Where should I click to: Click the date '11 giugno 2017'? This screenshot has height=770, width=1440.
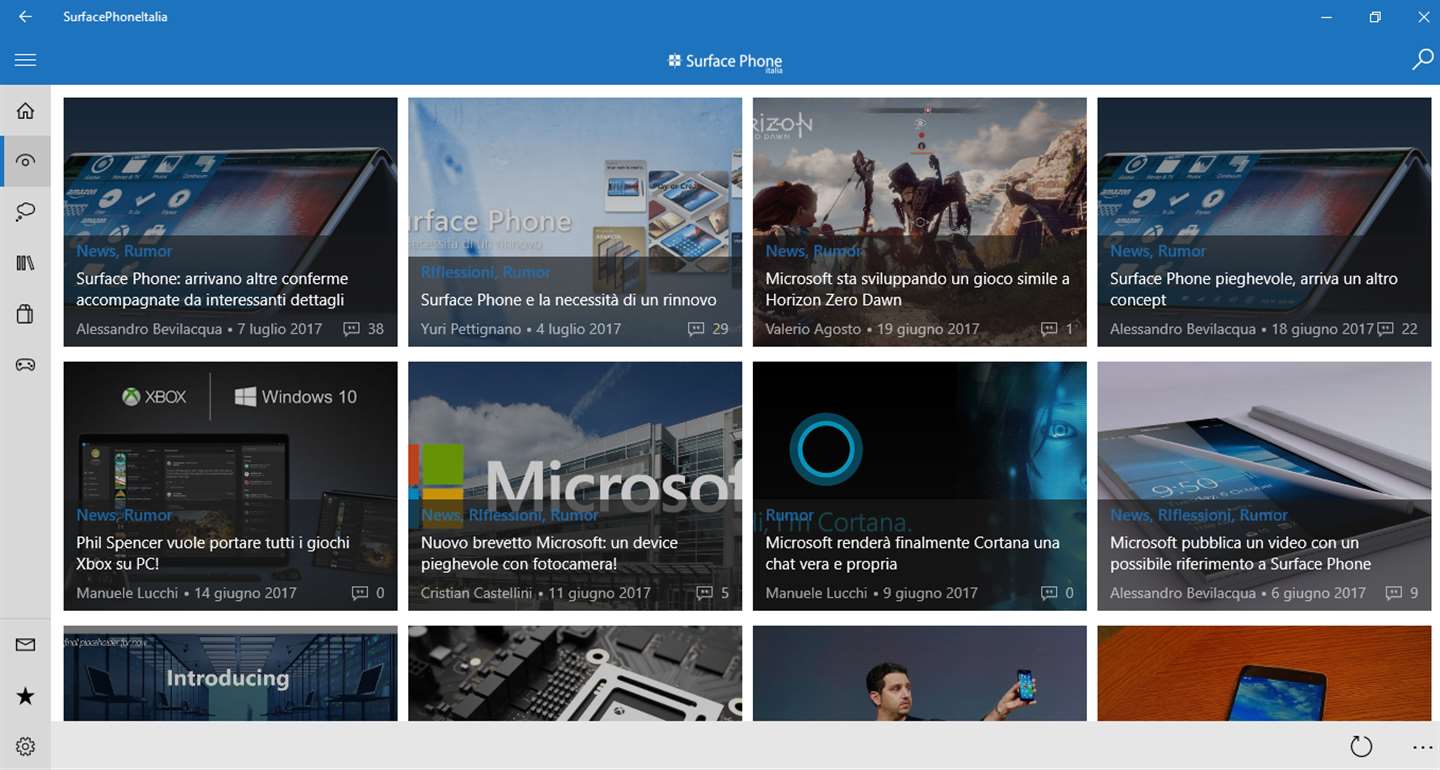click(600, 593)
